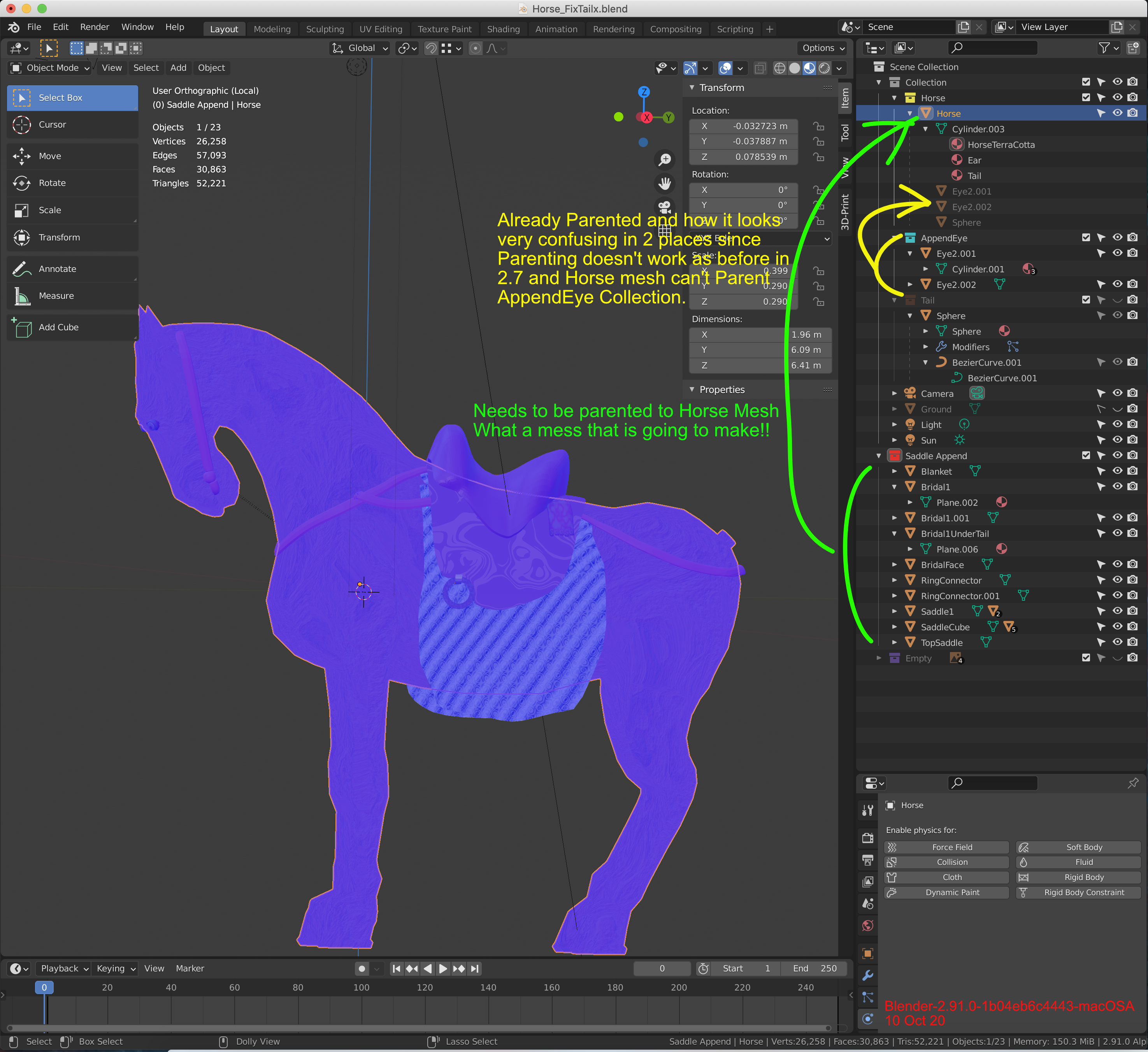This screenshot has width=1148, height=1052.
Task: Toggle visibility eye for Camera
Action: click(x=1117, y=393)
